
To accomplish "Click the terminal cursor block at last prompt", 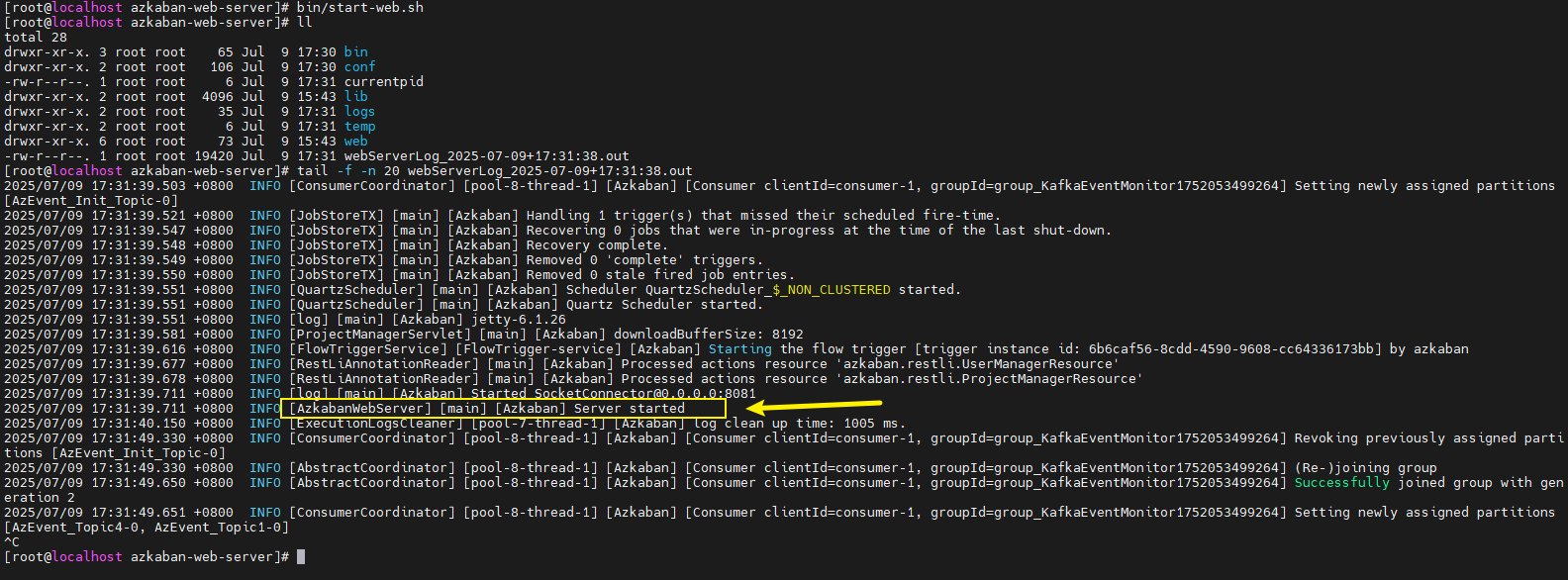I will pos(301,557).
